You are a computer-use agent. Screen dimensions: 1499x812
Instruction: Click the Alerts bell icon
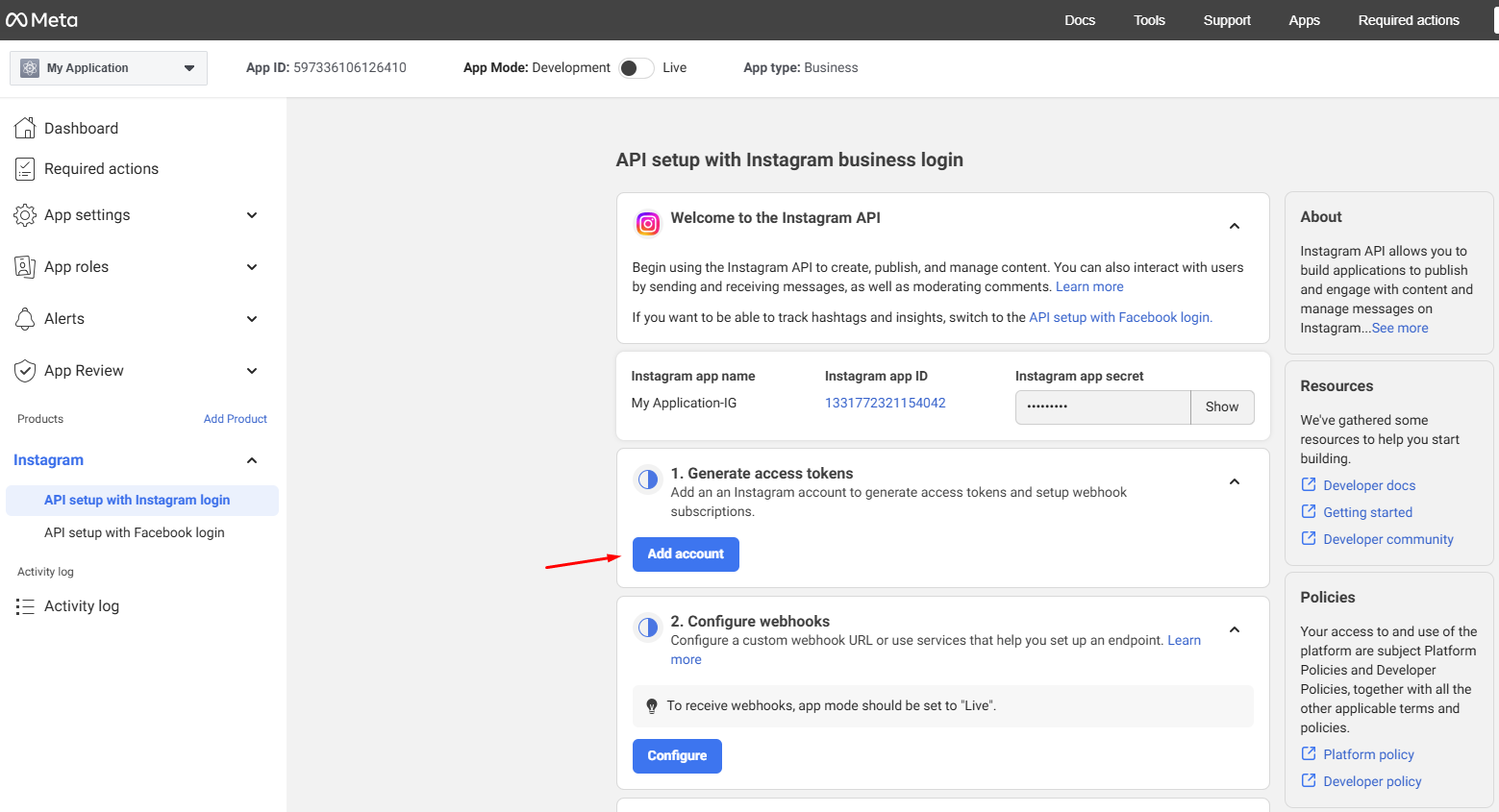click(x=25, y=319)
